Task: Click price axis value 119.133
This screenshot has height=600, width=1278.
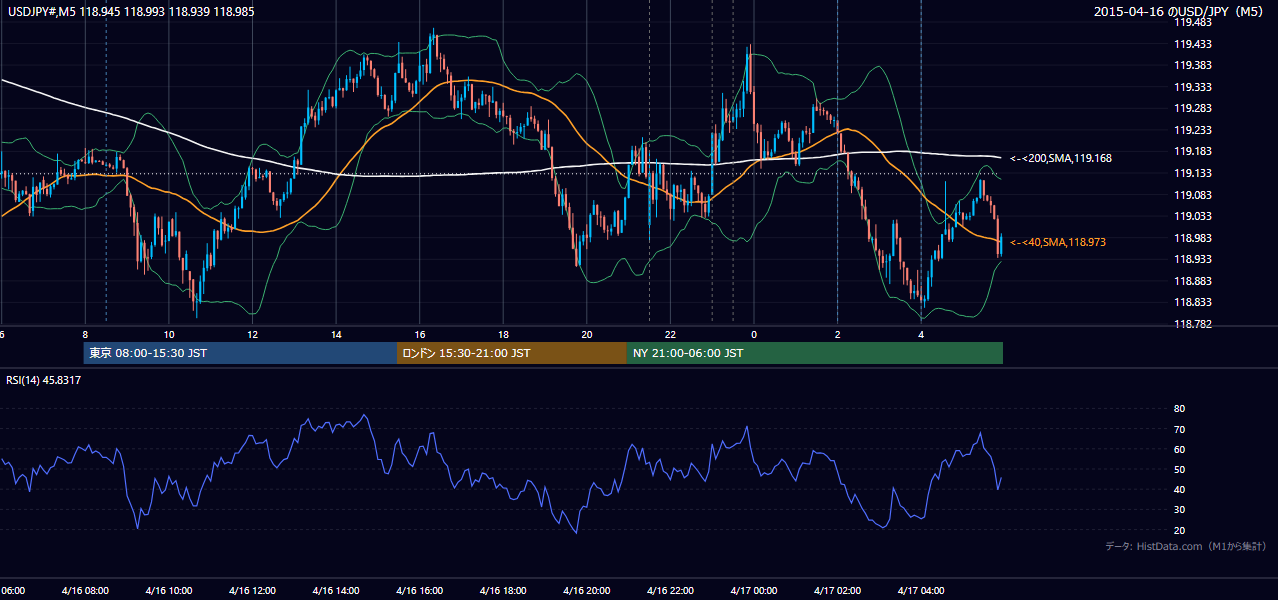Action: pos(1192,173)
